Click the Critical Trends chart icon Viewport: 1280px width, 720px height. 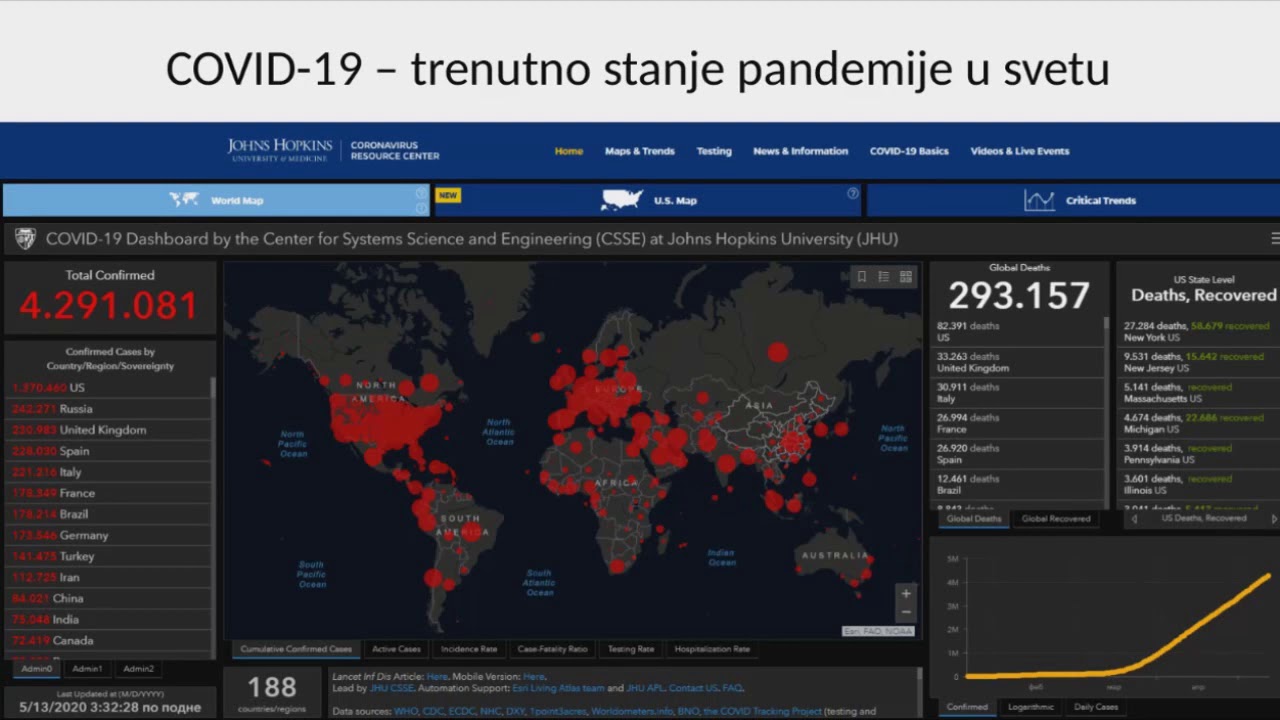1039,200
